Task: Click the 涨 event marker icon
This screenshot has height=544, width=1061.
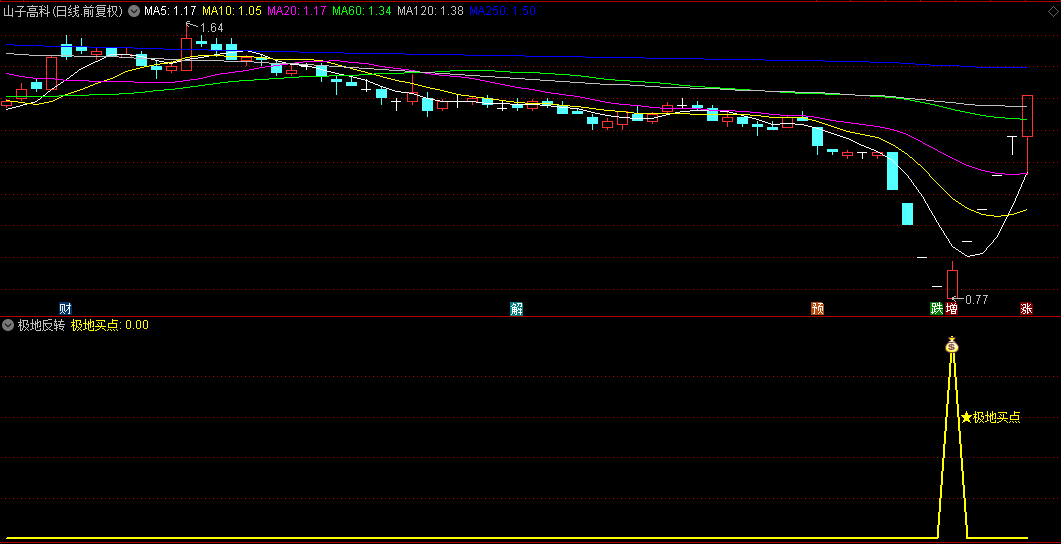Action: pyautogui.click(x=1026, y=309)
